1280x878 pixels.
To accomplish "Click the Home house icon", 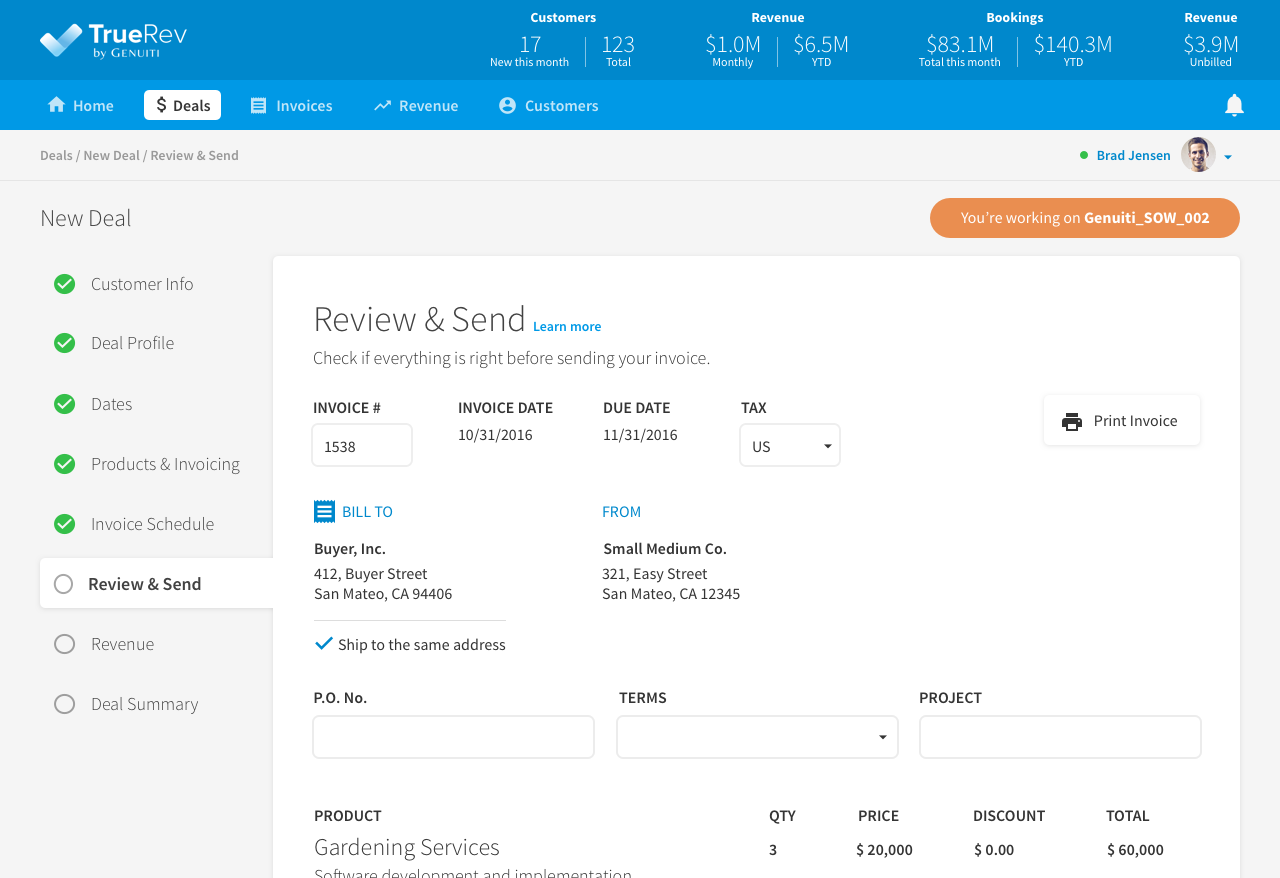I will pyautogui.click(x=56, y=105).
